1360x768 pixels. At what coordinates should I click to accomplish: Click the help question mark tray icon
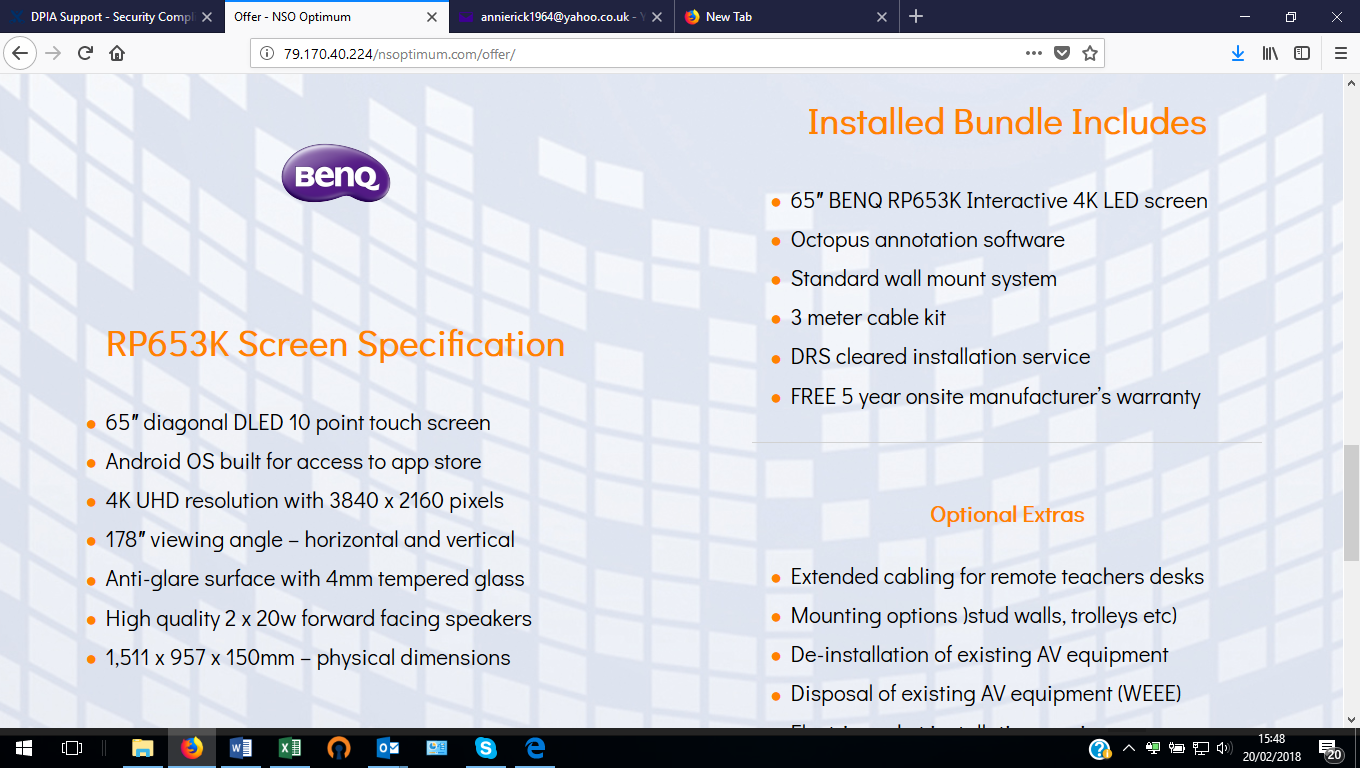coord(1100,749)
